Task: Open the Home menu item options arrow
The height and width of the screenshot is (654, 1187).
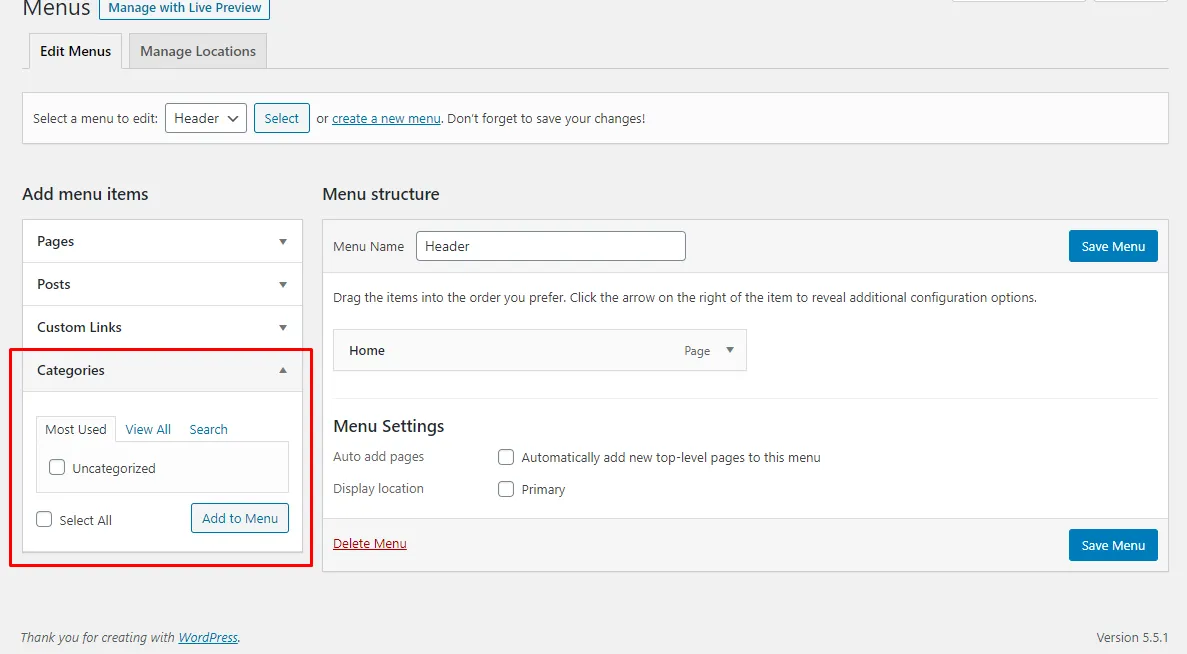Action: (729, 350)
